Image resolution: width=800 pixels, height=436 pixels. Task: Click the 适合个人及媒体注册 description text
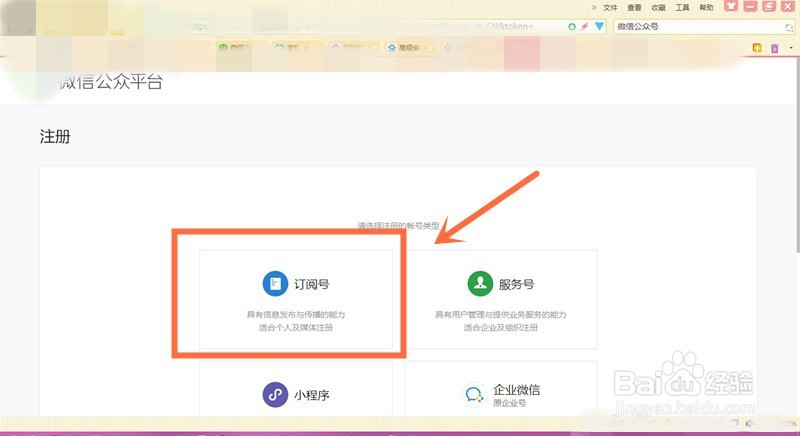[296, 327]
